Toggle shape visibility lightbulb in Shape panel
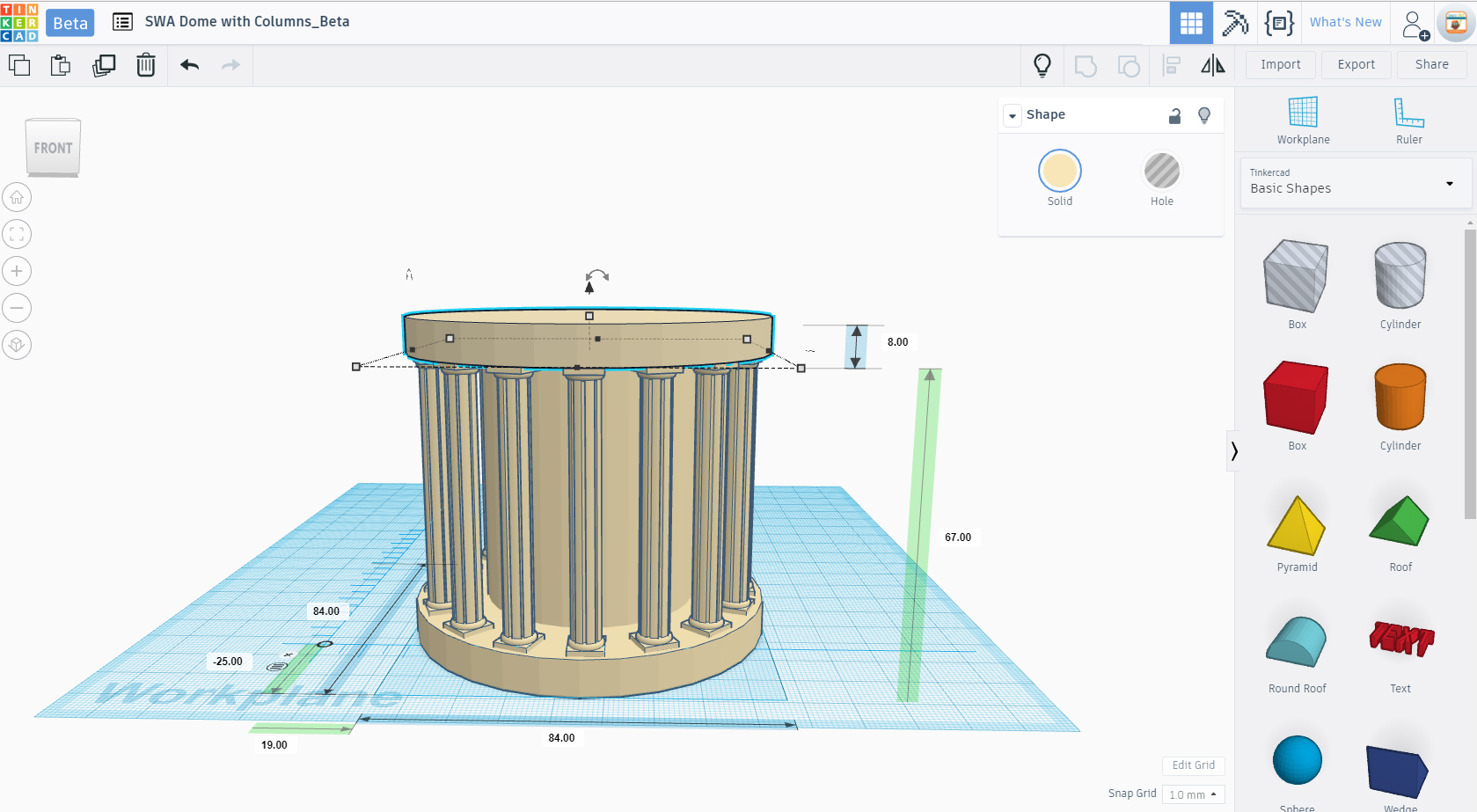Screen dimensions: 1477x812 1204,115
